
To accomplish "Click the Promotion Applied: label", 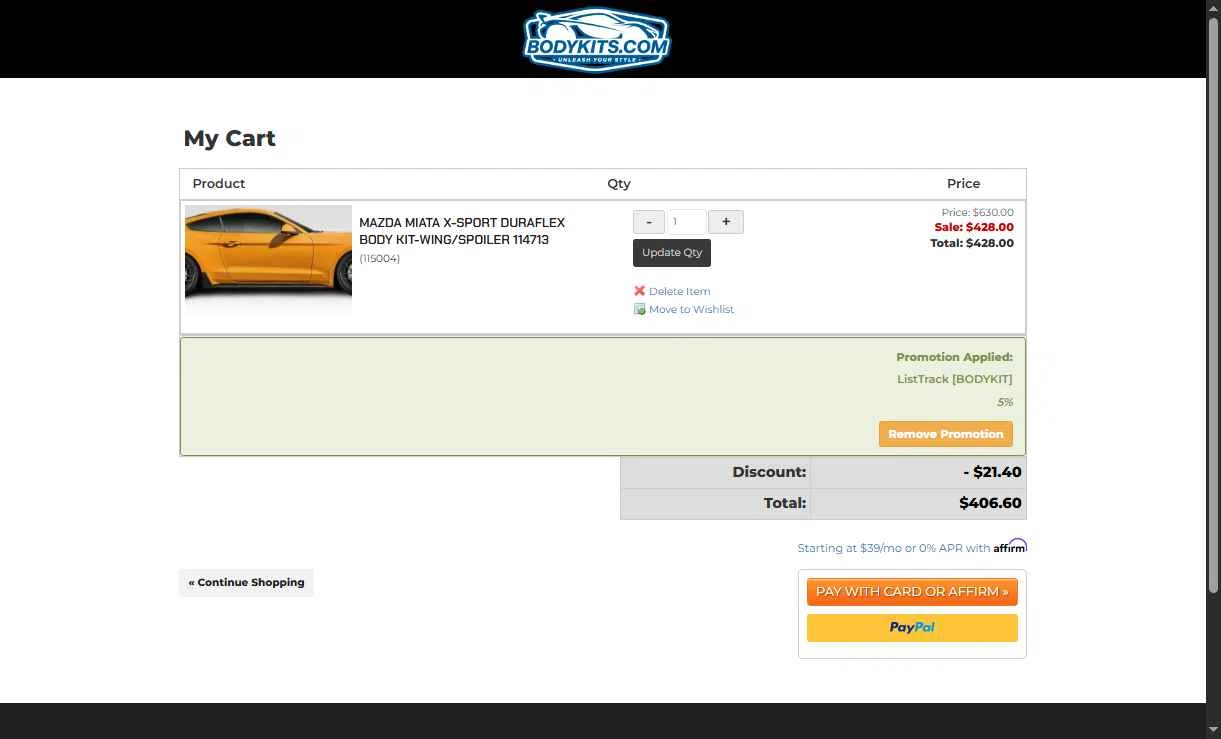I will click(x=954, y=357).
